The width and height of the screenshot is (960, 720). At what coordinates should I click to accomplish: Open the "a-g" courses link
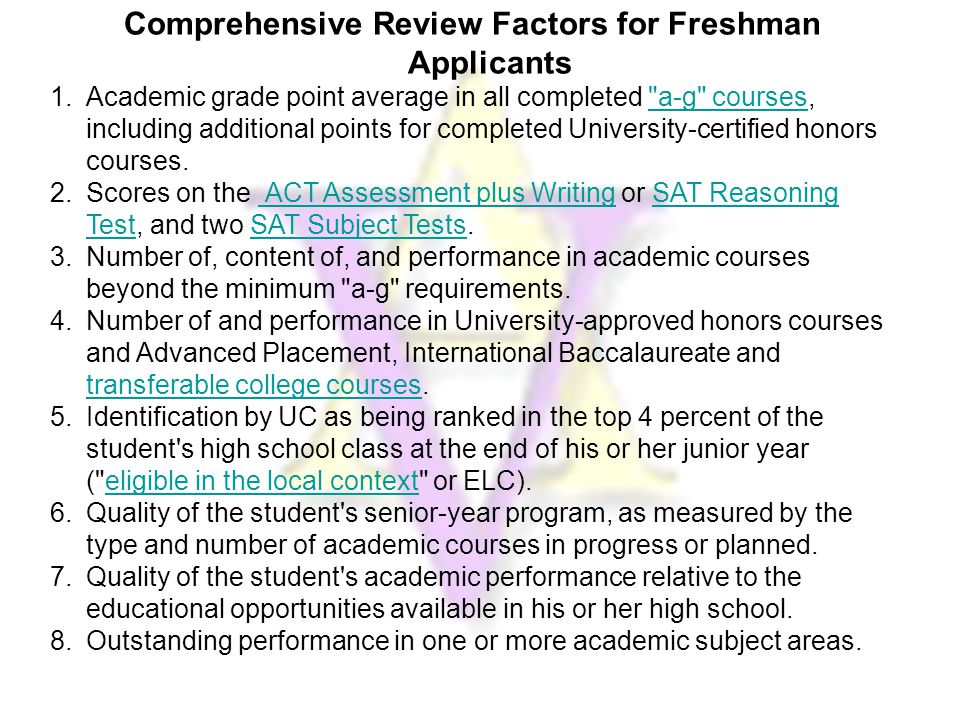(x=728, y=97)
